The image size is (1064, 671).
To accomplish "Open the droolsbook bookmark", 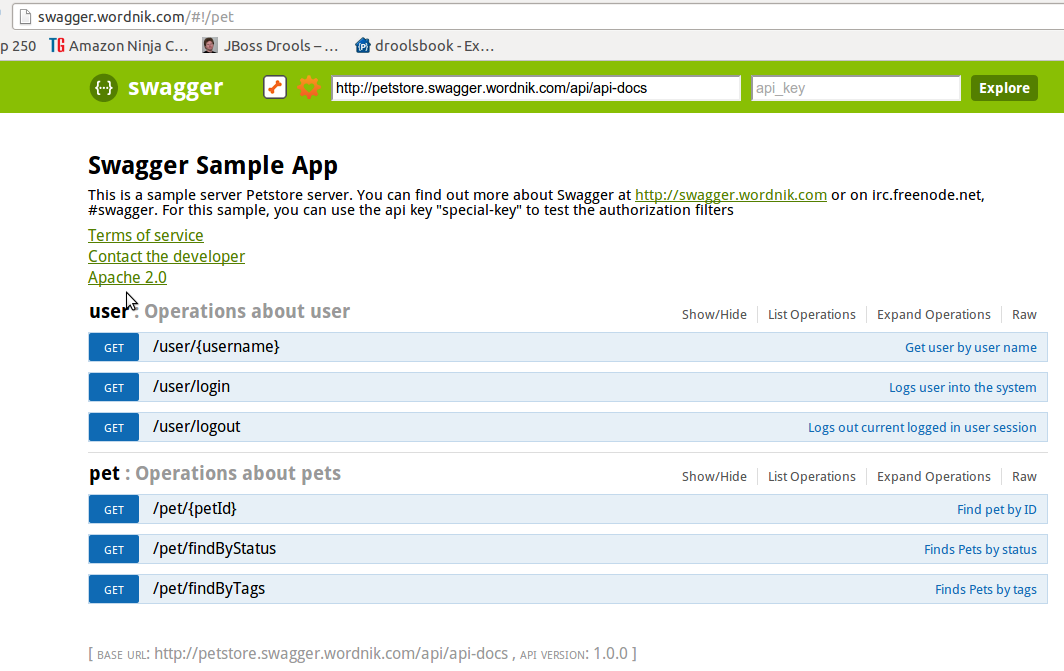I will pos(424,45).
